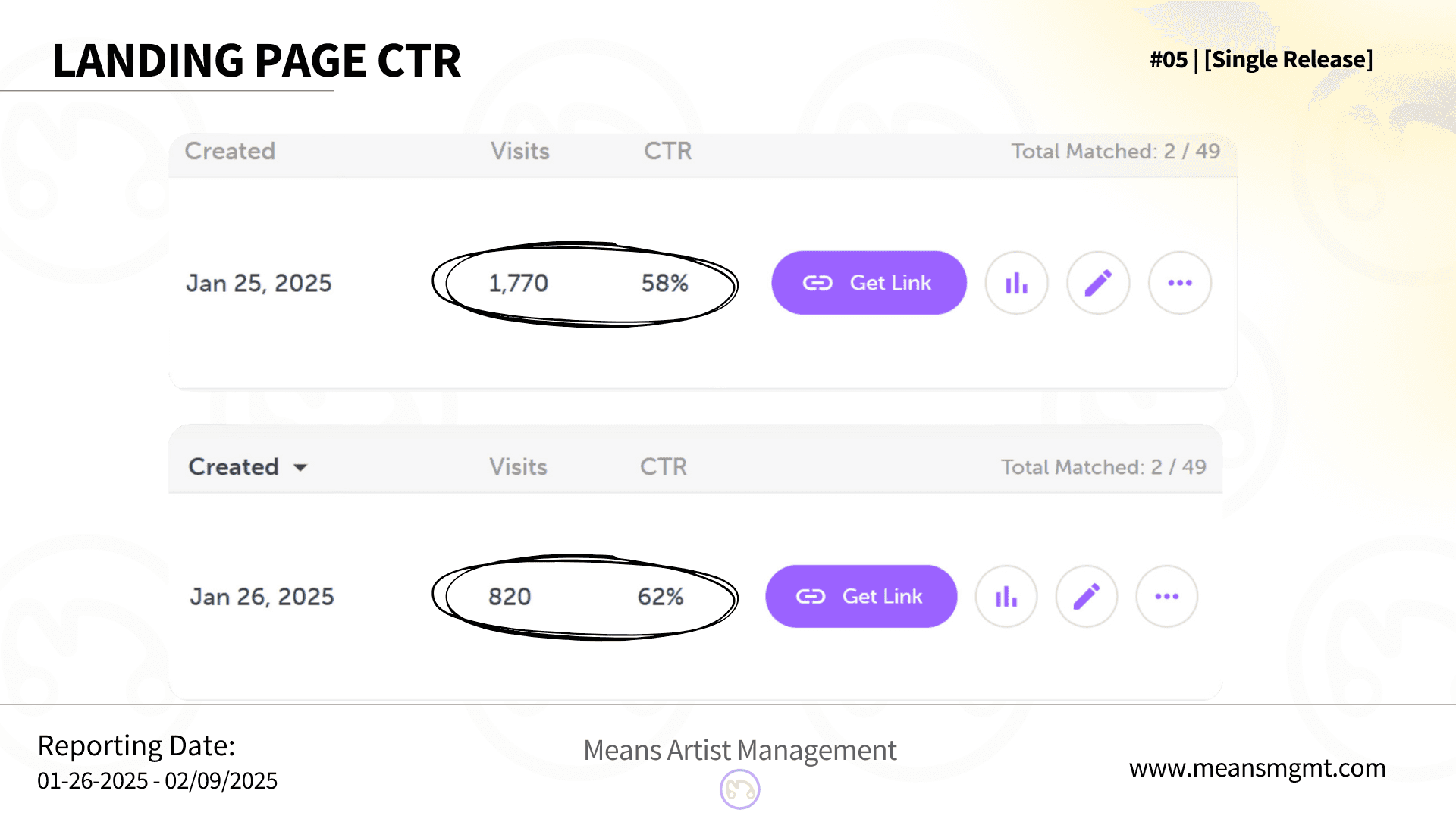Open stats chart icon for Jan 26 row
This screenshot has width=1456, height=819.
point(1006,596)
